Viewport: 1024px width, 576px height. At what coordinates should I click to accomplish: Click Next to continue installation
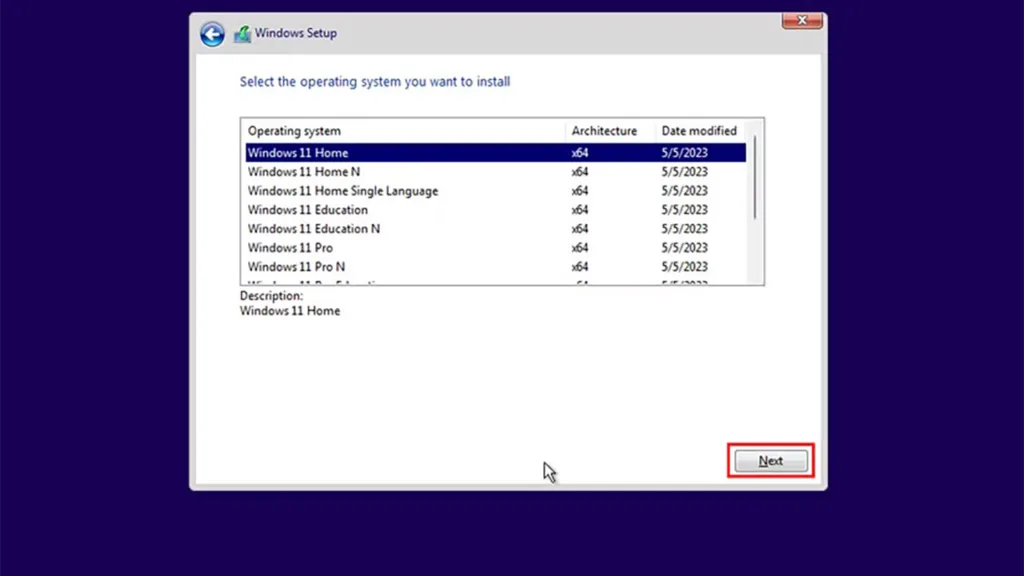(771, 460)
